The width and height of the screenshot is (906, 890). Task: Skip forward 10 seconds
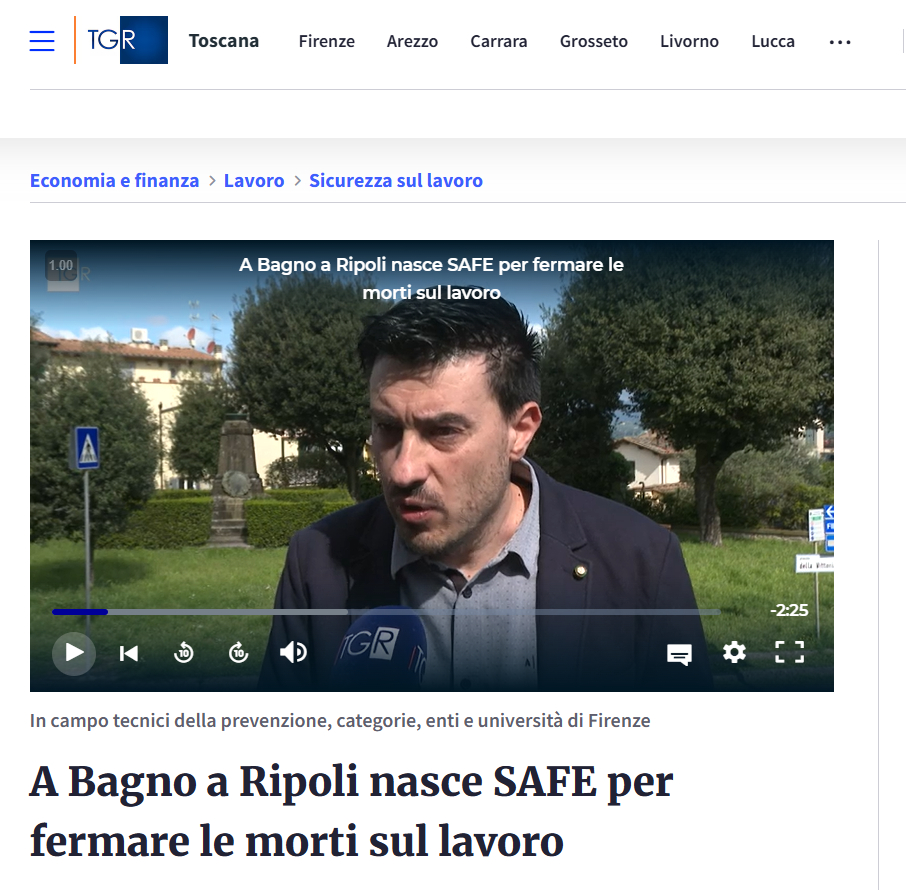(239, 652)
